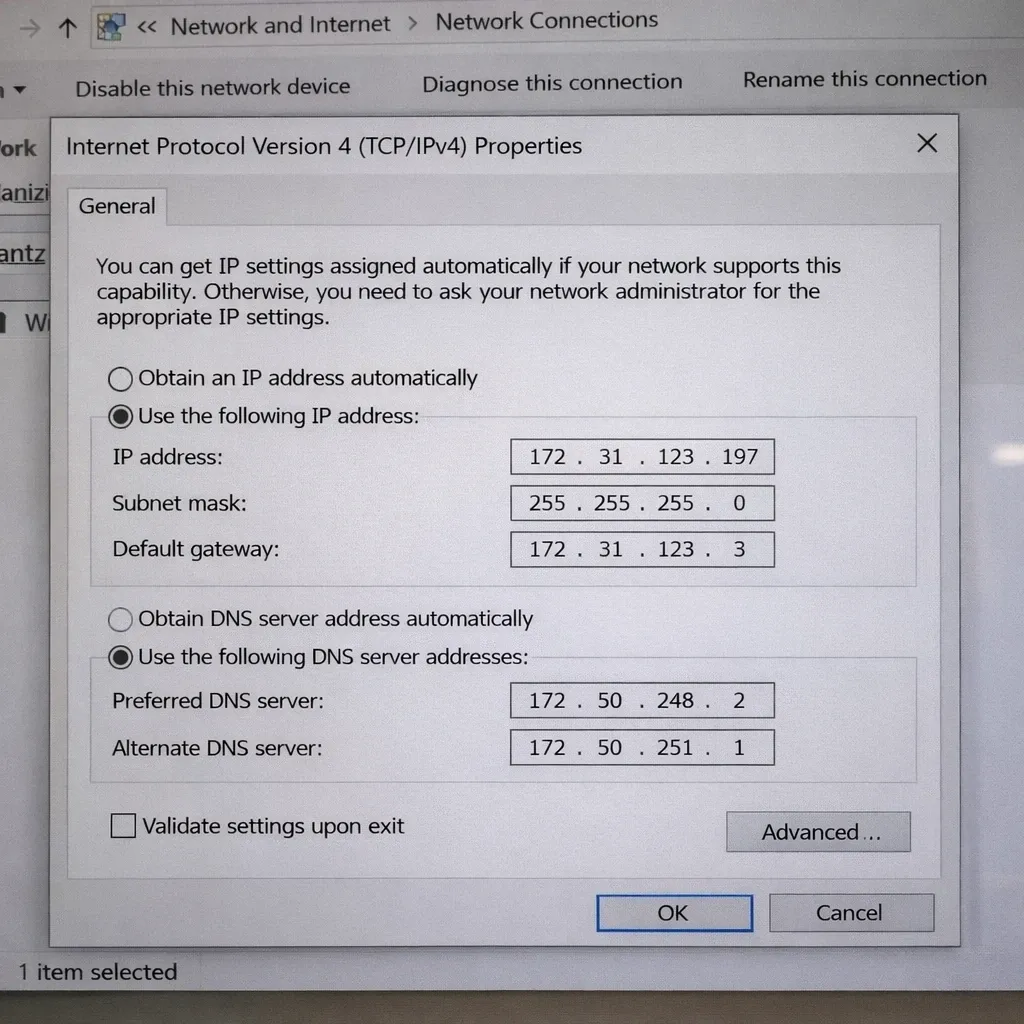Select Use the following DNS server addresses
The height and width of the screenshot is (1024, 1024).
click(x=120, y=657)
